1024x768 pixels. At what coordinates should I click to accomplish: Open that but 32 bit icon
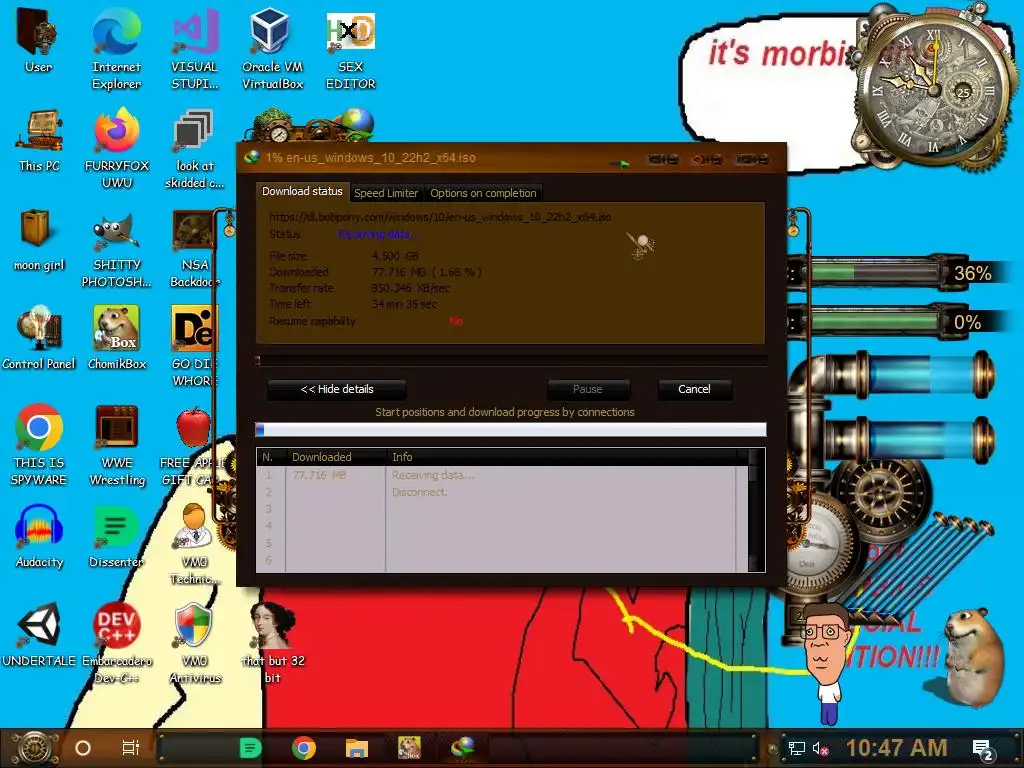pos(273,644)
